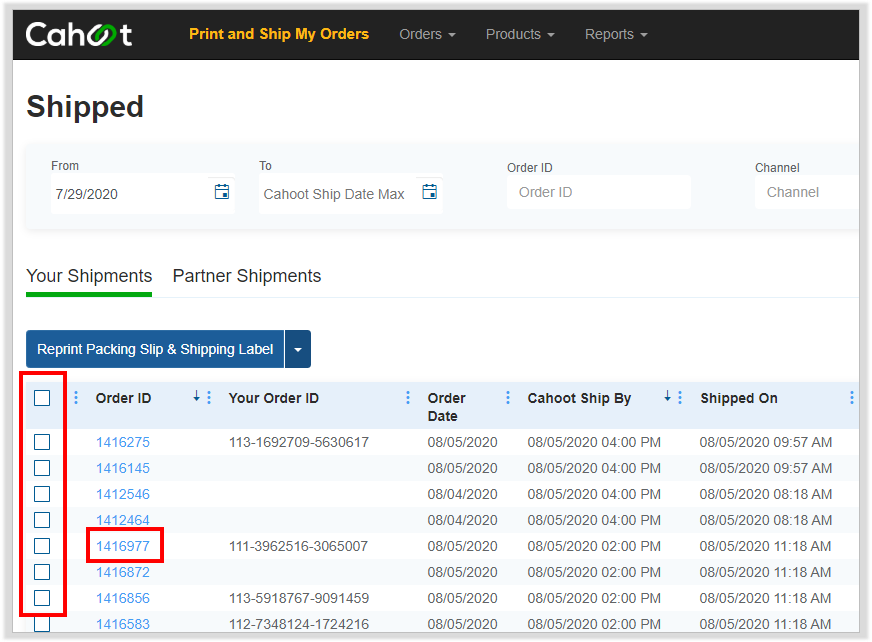This screenshot has width=872, height=642.
Task: Open the select-all column dots menu
Action: click(76, 398)
